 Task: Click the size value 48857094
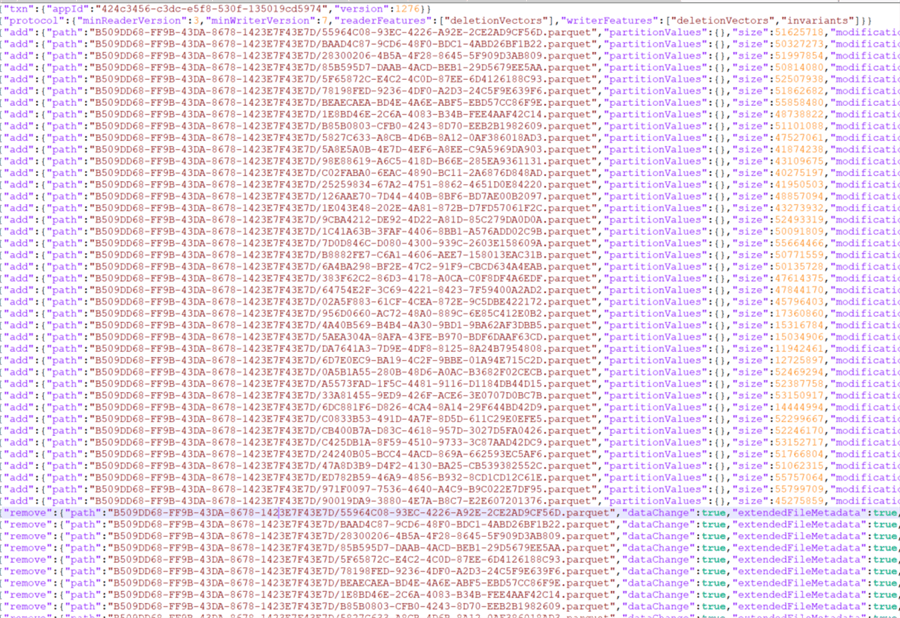(800, 196)
